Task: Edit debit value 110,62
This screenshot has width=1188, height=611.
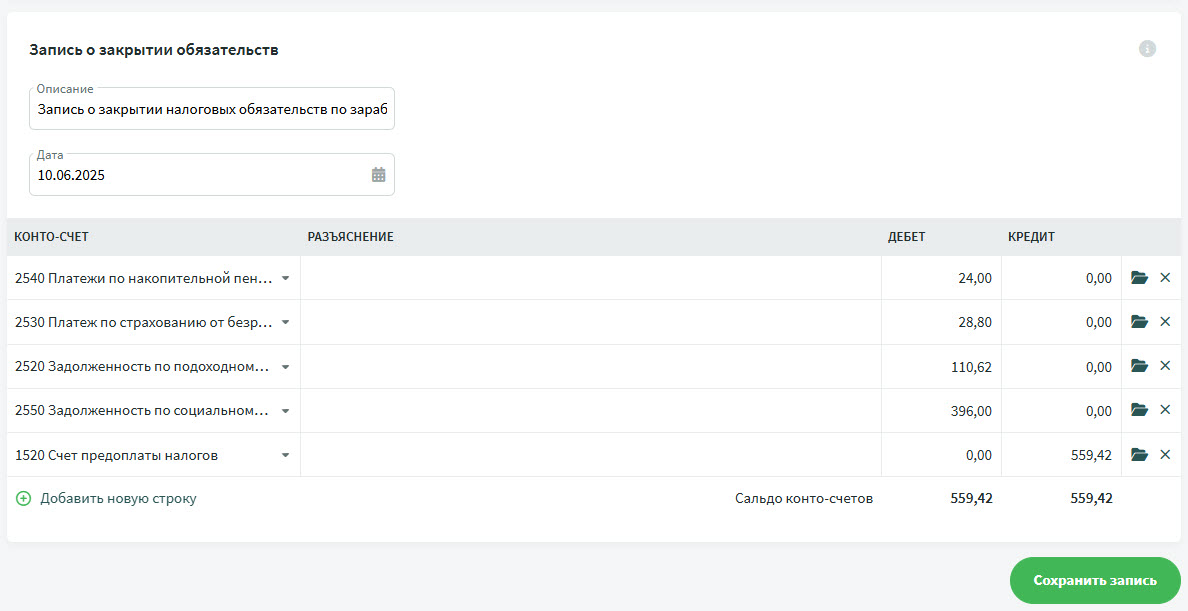Action: [941, 367]
